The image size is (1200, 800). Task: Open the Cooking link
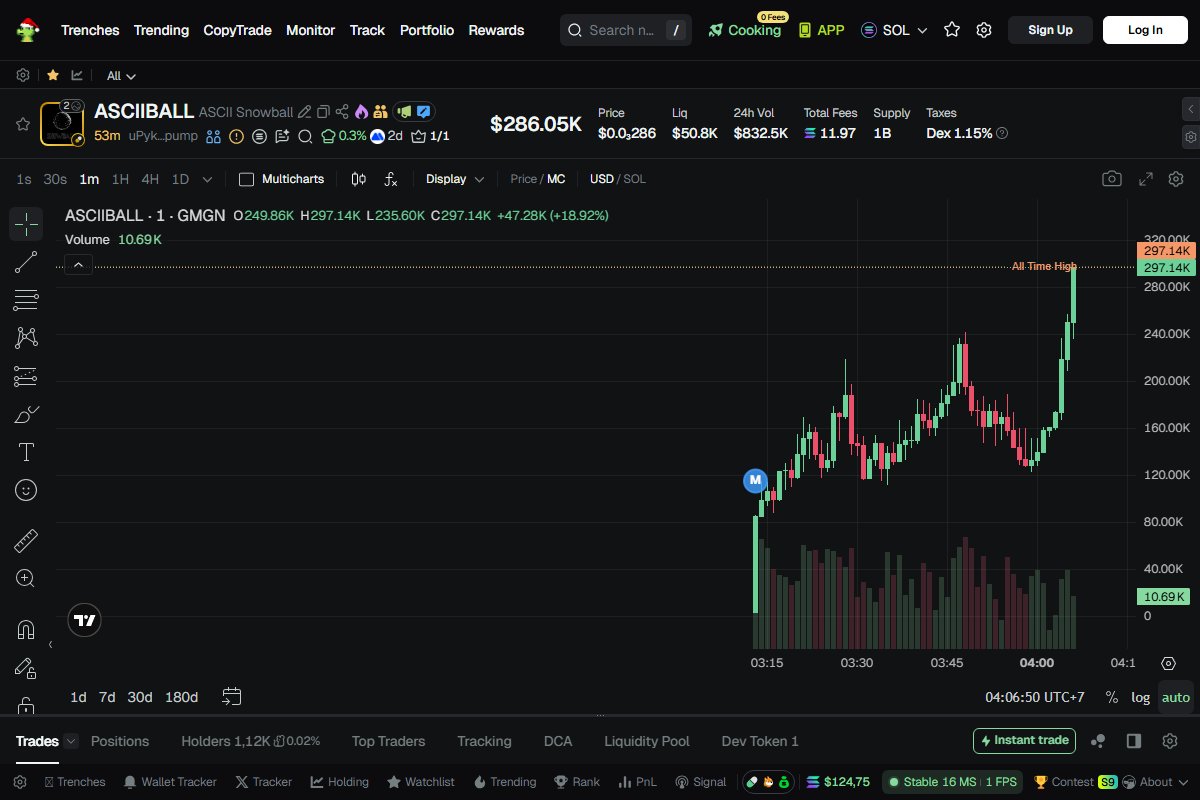coord(745,30)
